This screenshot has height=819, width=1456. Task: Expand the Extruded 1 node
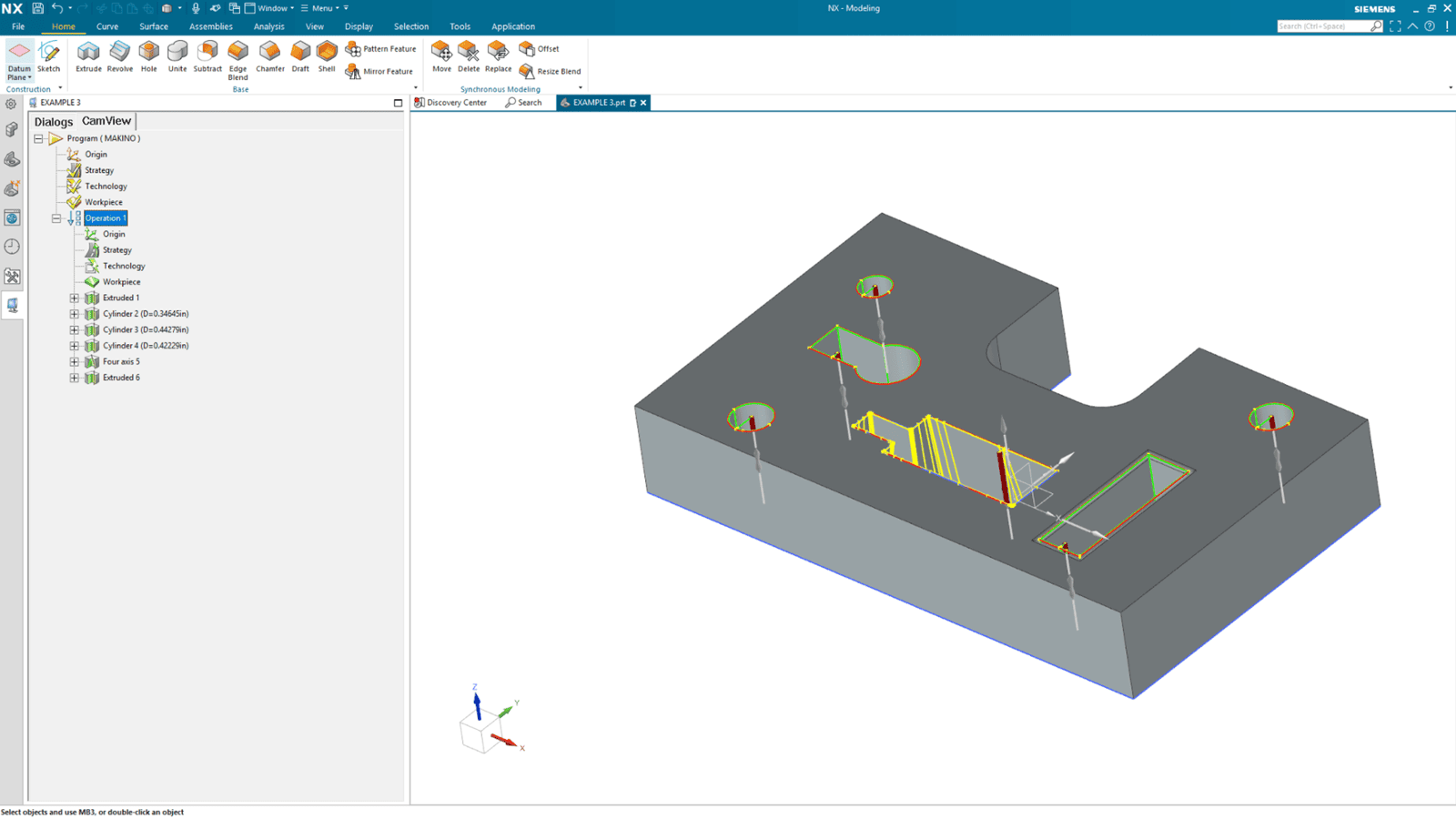coord(75,298)
